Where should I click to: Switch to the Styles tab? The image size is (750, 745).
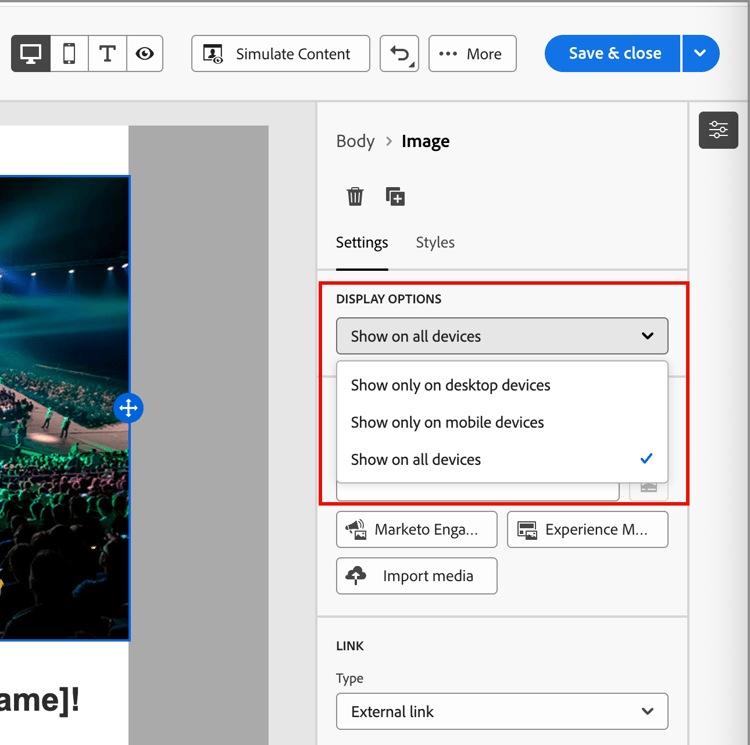click(435, 242)
